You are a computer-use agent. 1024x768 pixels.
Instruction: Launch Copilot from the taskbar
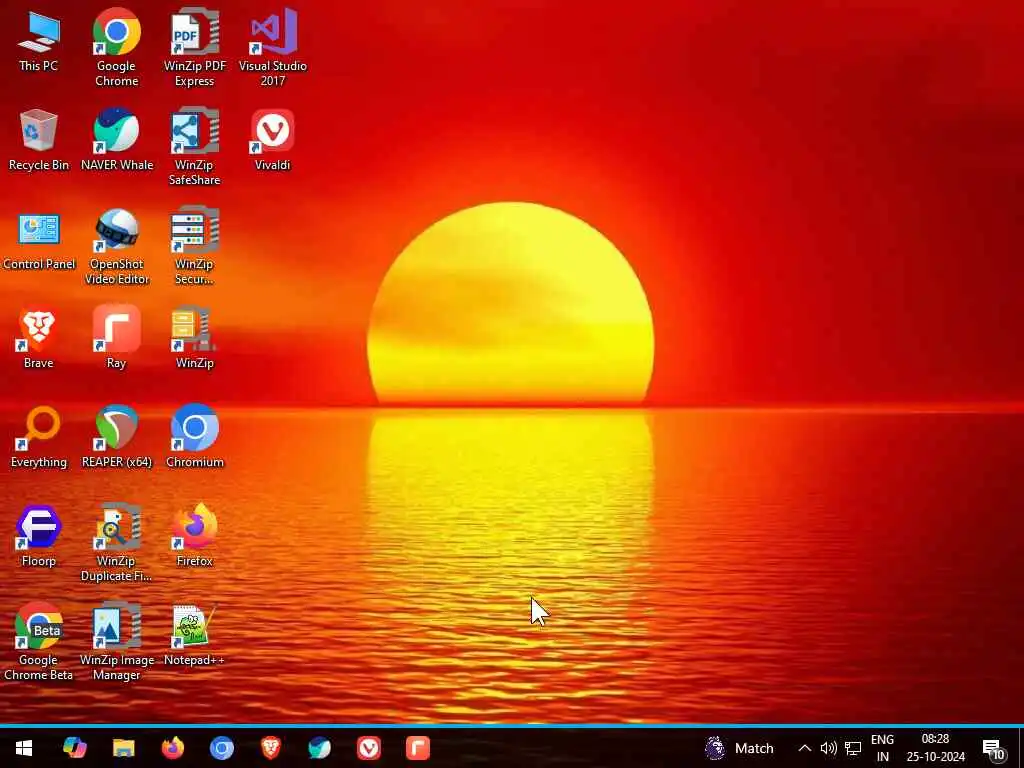tap(74, 748)
